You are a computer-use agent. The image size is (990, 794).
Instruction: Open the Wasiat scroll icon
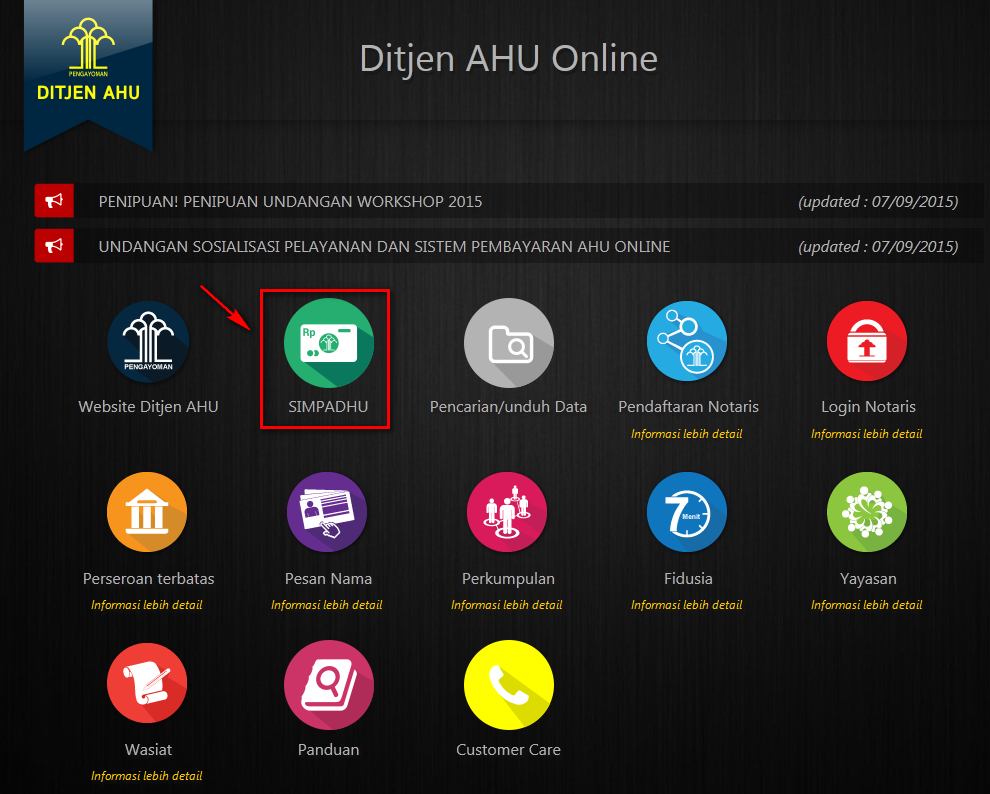point(148,685)
